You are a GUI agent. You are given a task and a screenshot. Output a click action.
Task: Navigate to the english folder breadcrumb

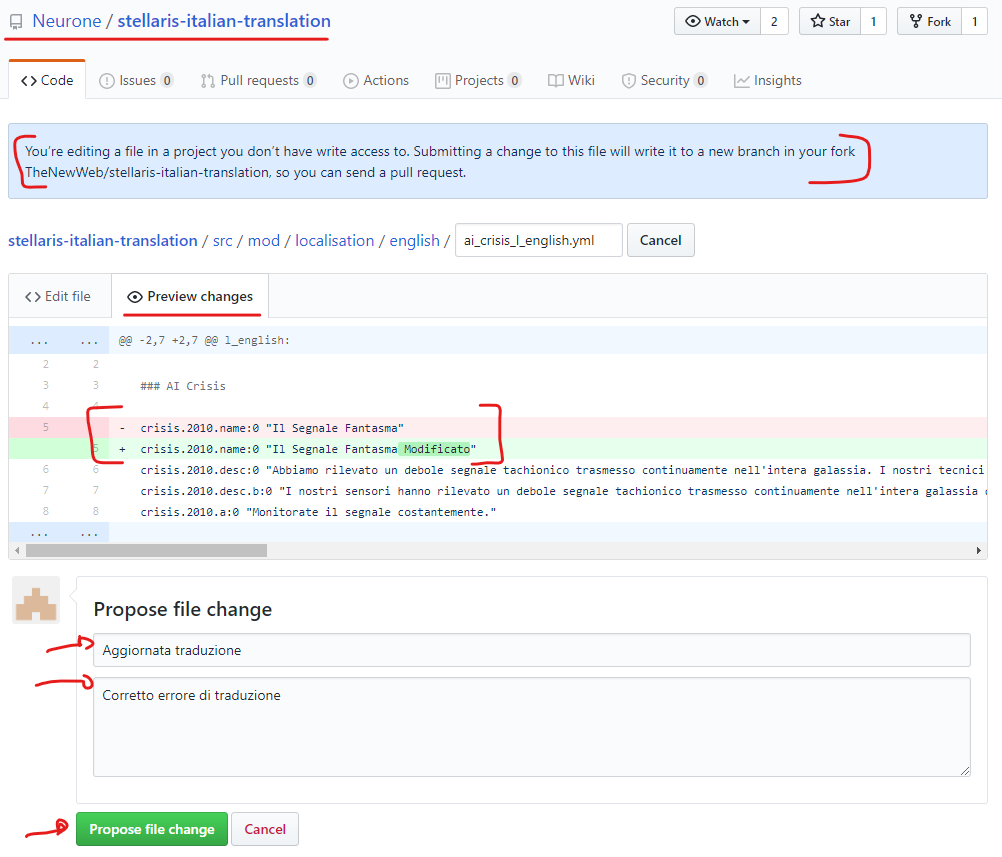[x=415, y=241]
